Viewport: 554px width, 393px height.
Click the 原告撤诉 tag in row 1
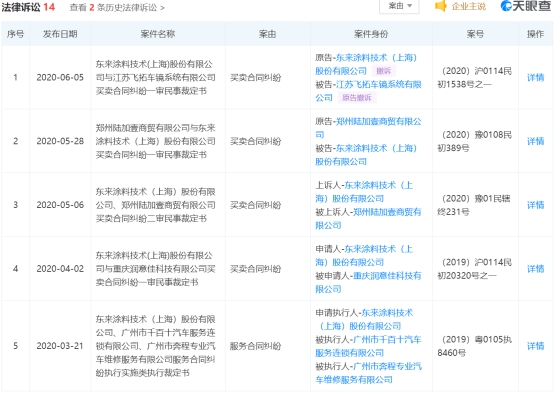click(x=356, y=98)
